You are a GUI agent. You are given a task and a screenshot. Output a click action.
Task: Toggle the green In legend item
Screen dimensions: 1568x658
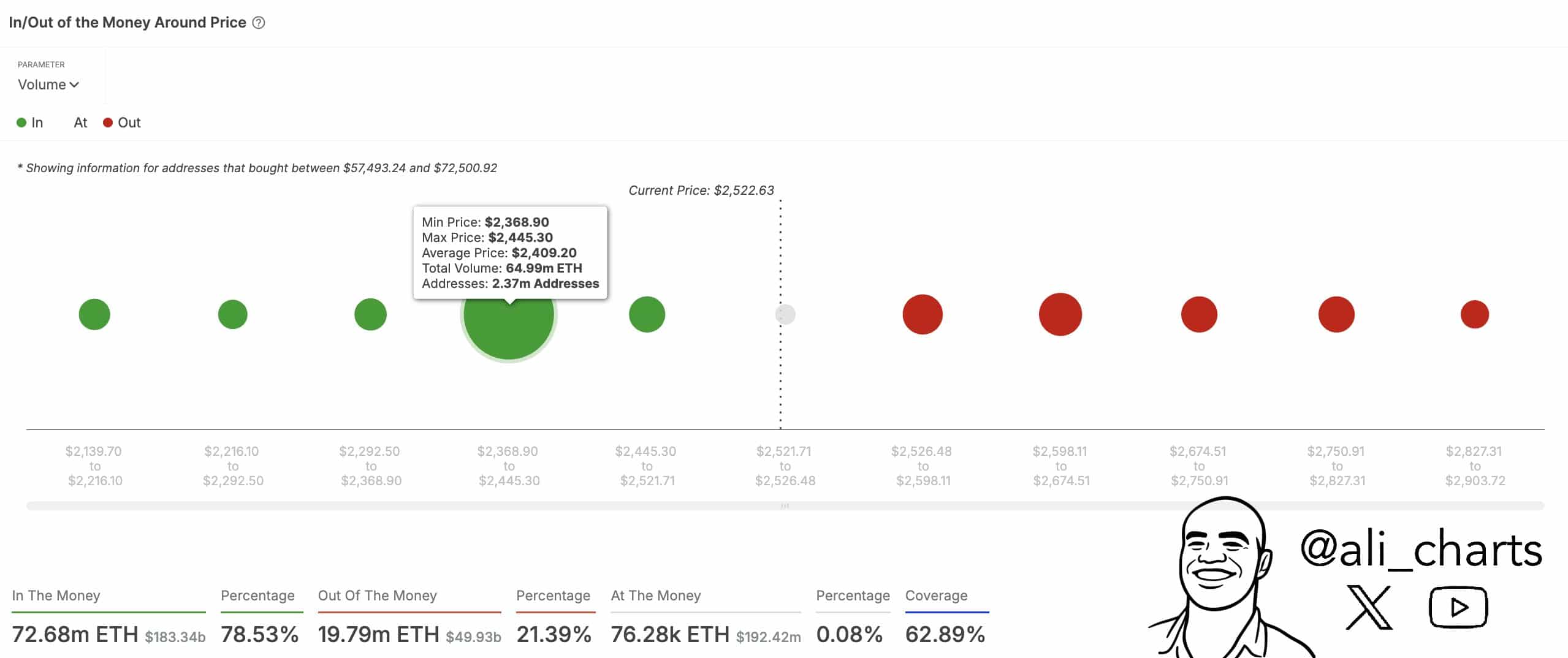[x=31, y=123]
